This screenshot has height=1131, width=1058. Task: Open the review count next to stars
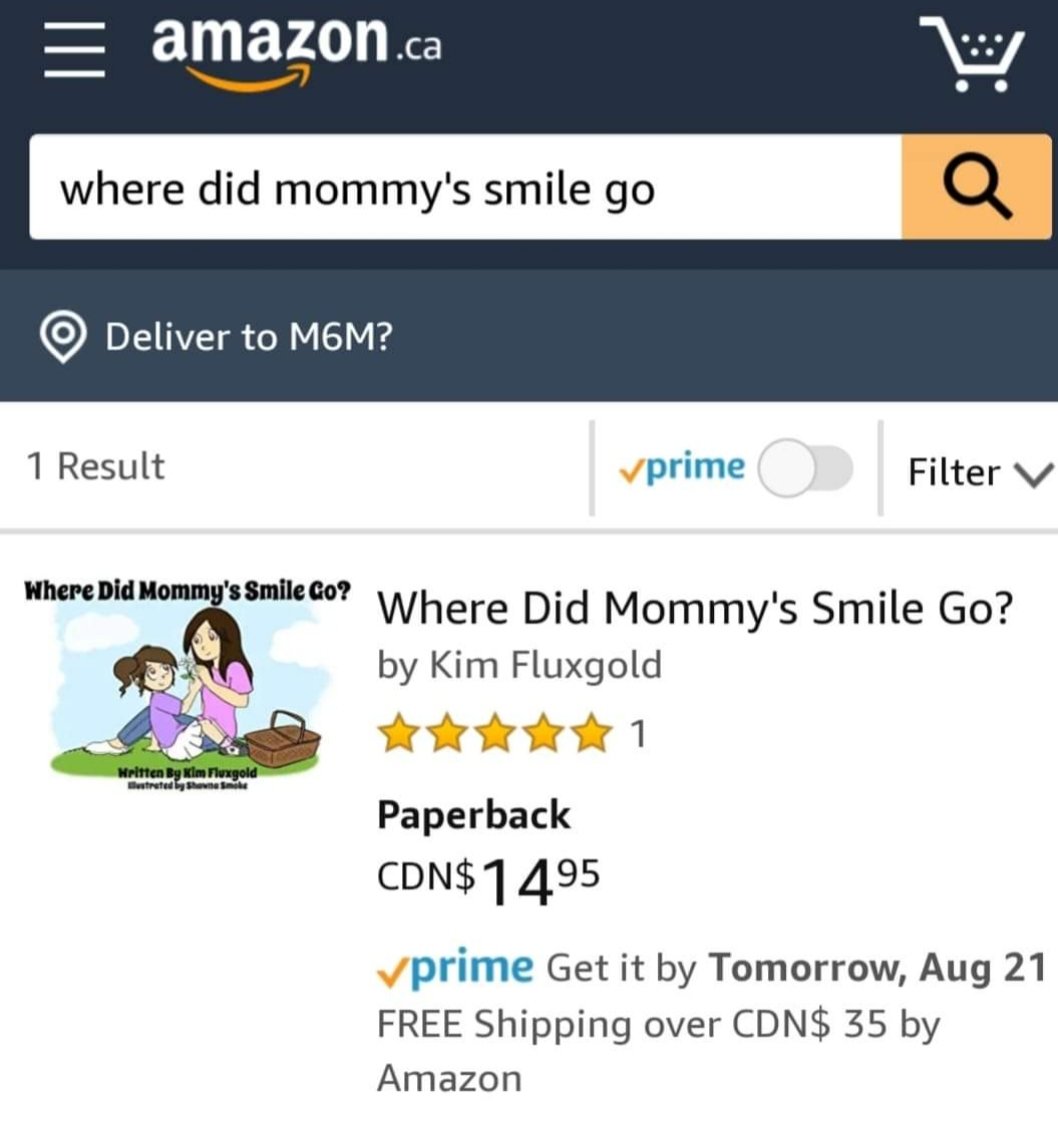click(638, 734)
